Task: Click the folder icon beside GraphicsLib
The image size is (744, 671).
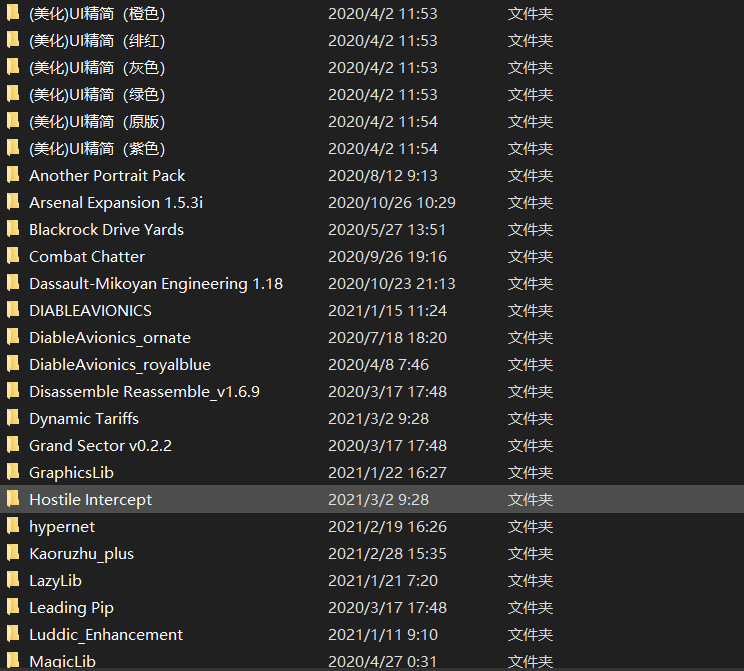Action: [13, 472]
